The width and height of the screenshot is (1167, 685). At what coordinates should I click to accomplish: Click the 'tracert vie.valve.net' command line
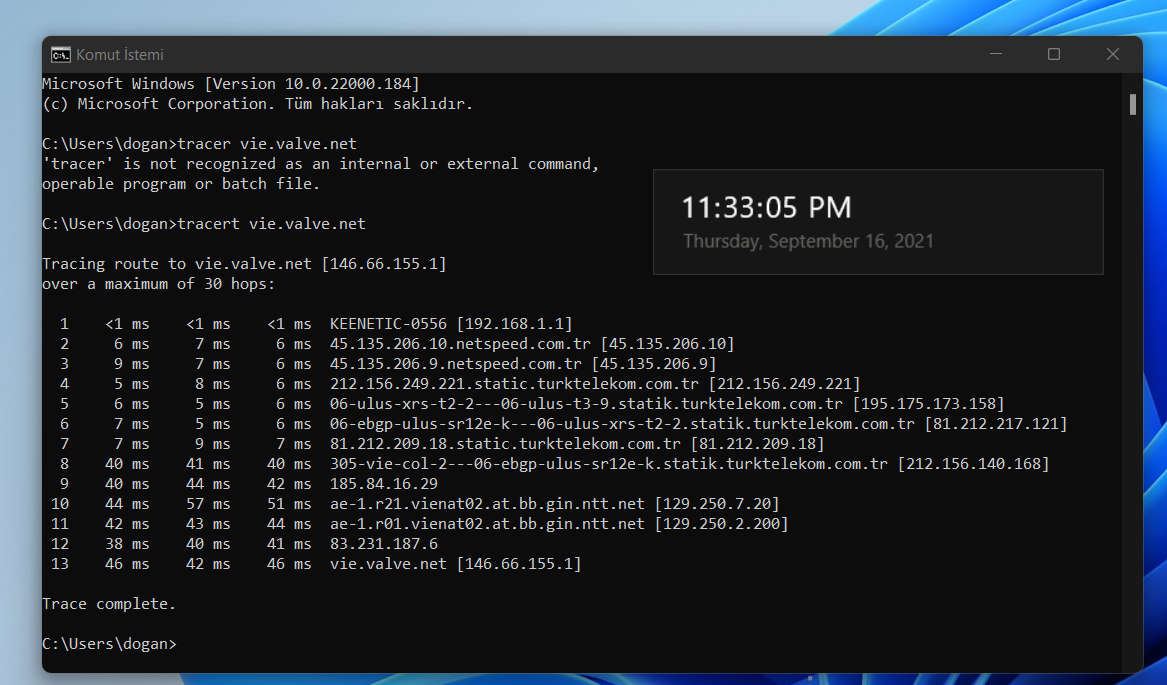click(x=204, y=223)
